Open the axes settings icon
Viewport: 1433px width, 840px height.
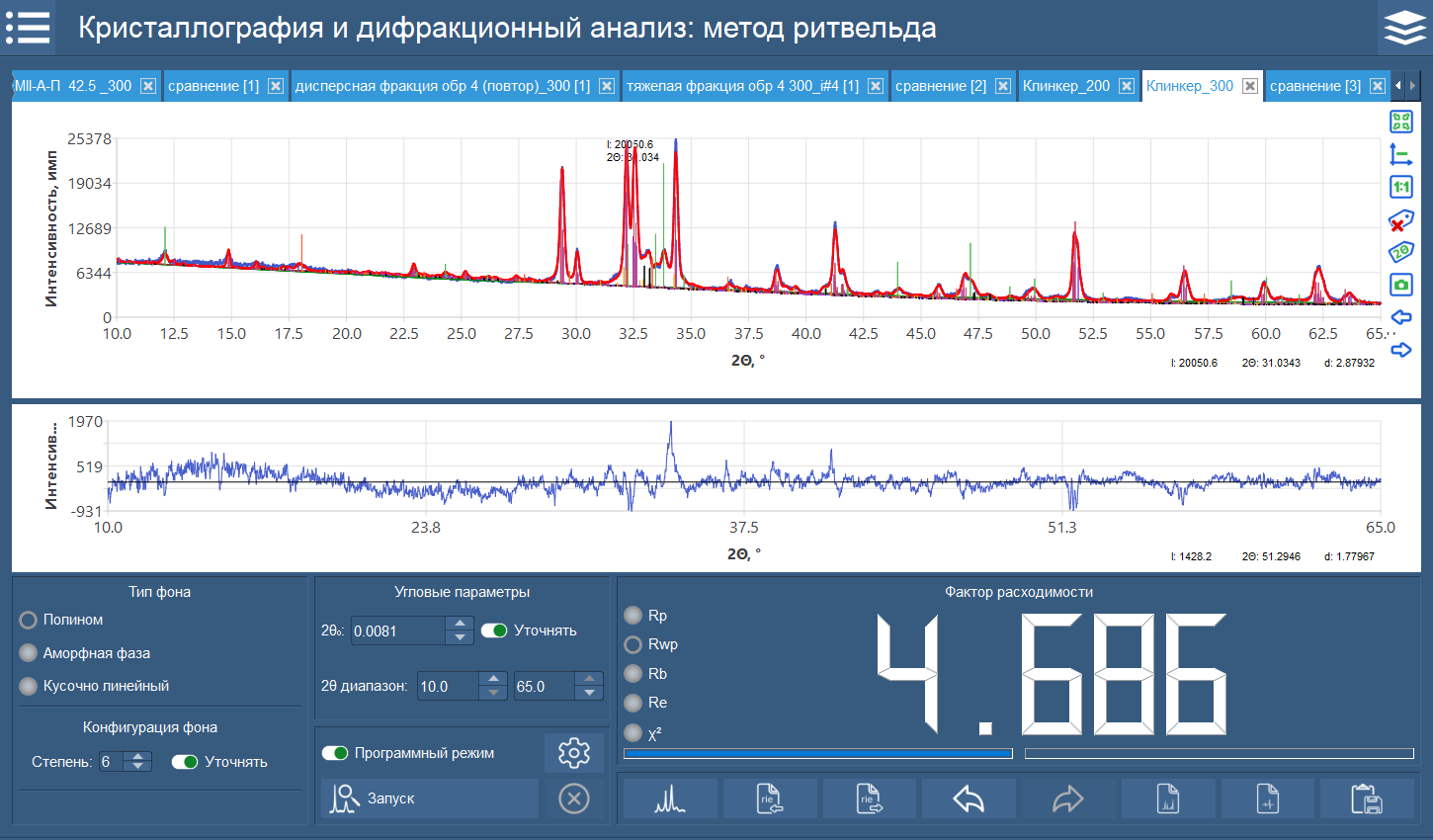1401,153
